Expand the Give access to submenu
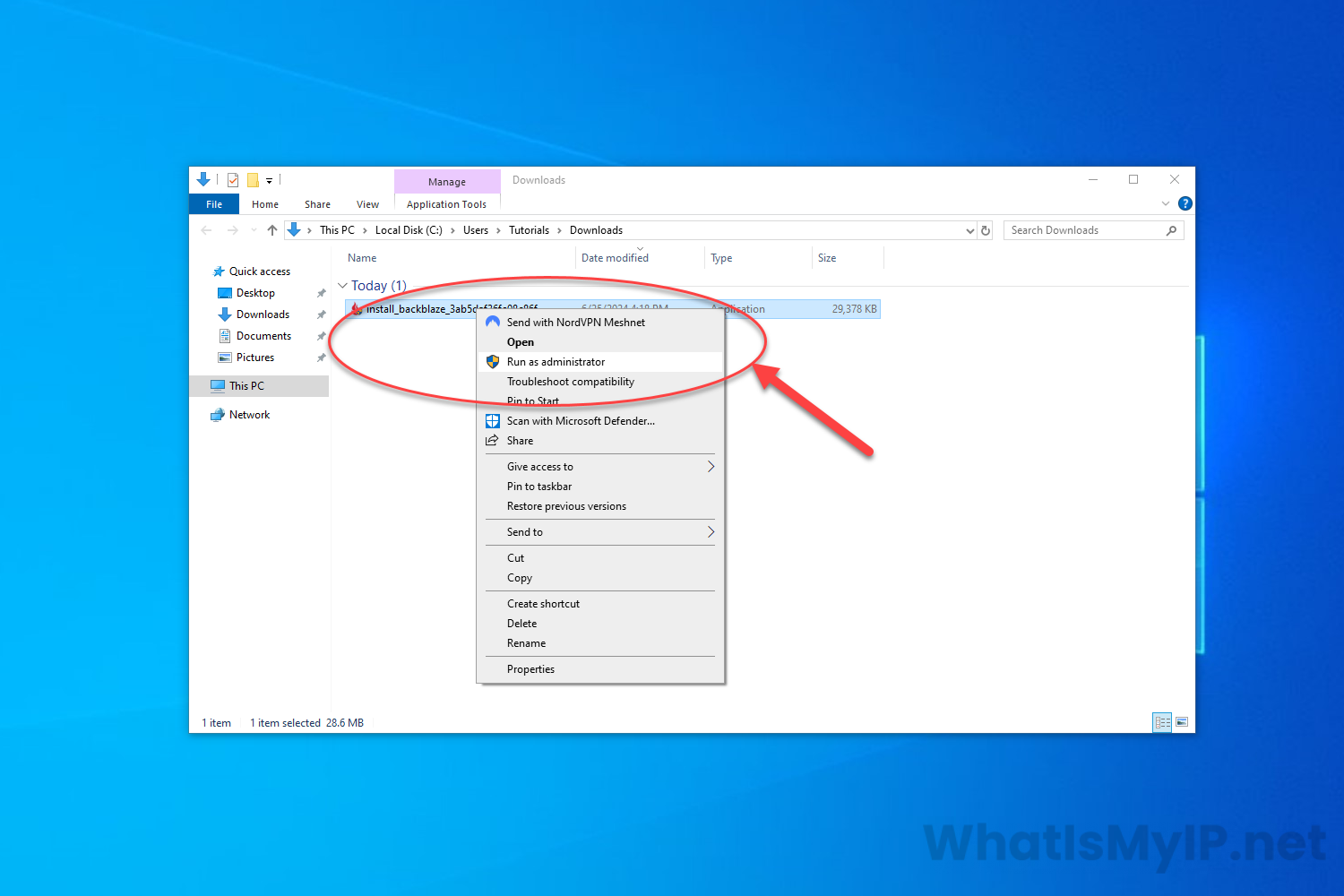 [x=600, y=467]
